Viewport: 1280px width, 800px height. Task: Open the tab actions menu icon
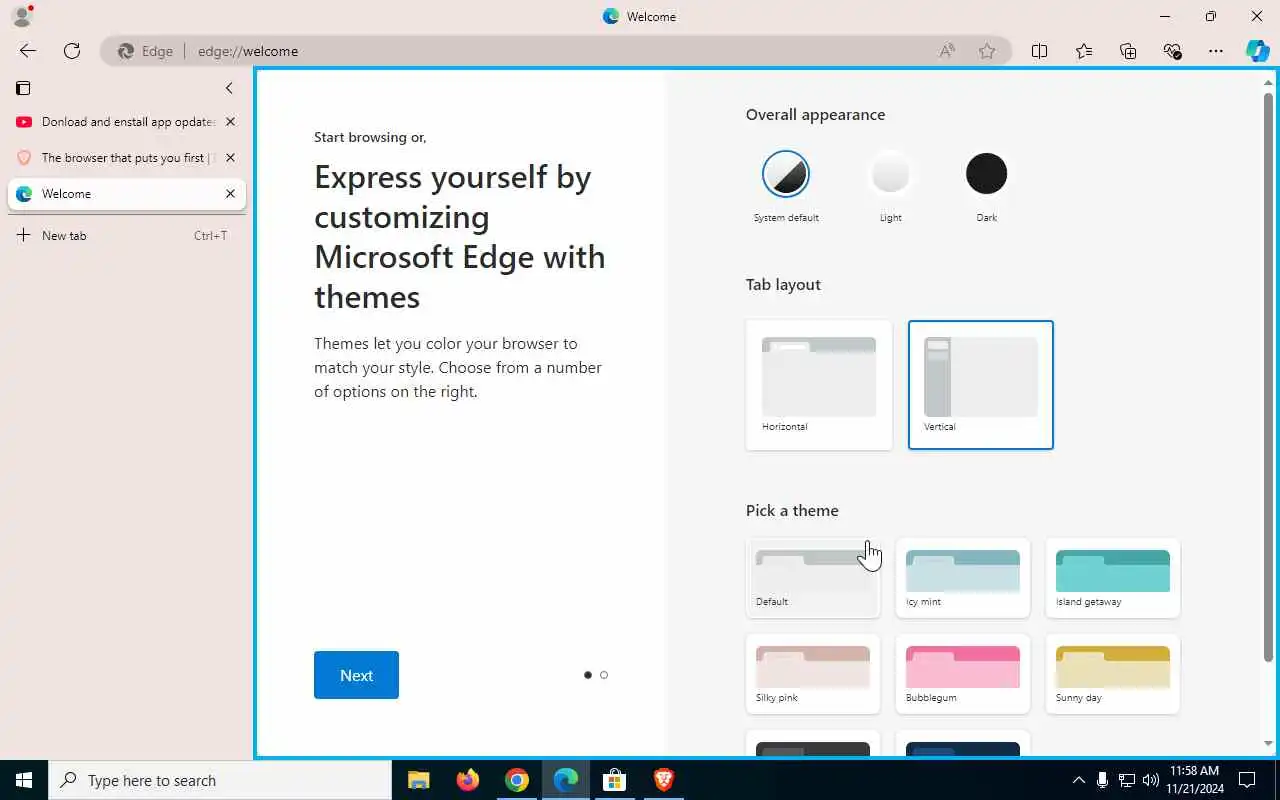click(23, 88)
